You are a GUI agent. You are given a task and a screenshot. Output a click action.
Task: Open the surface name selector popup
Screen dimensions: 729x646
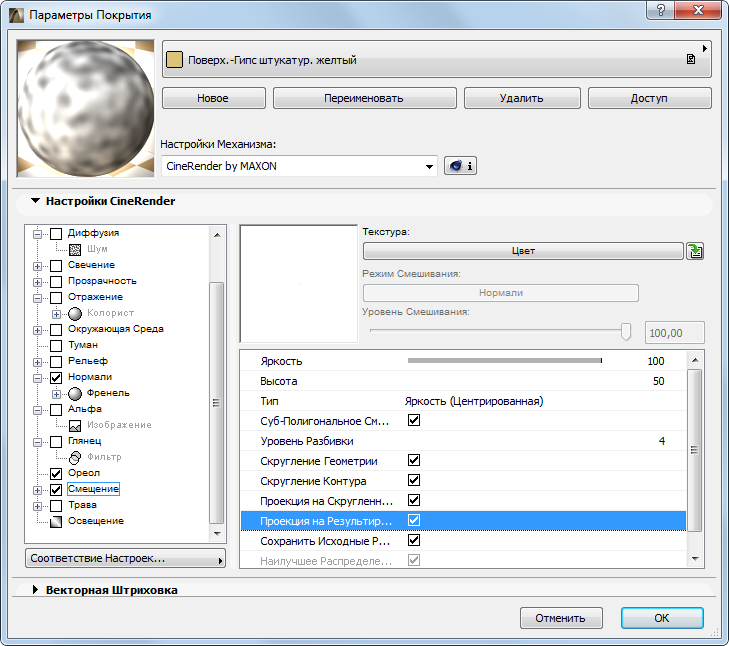[437, 59]
